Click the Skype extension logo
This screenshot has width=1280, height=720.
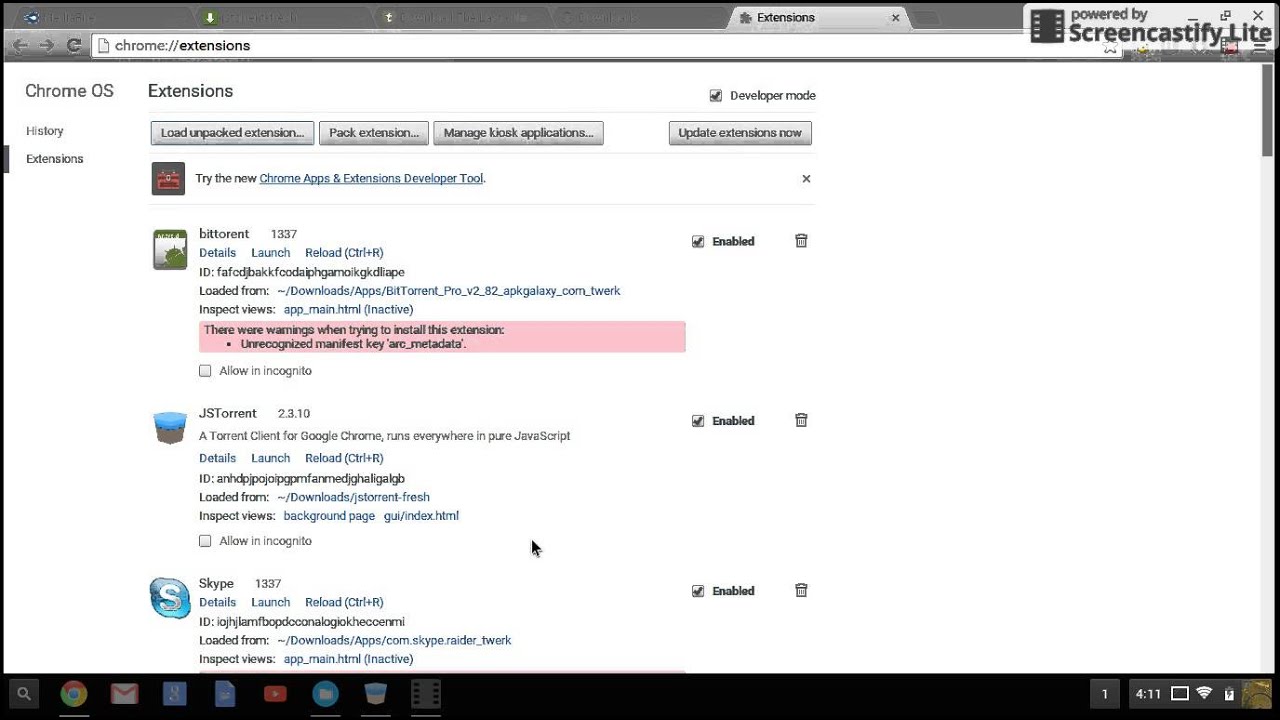coord(170,598)
